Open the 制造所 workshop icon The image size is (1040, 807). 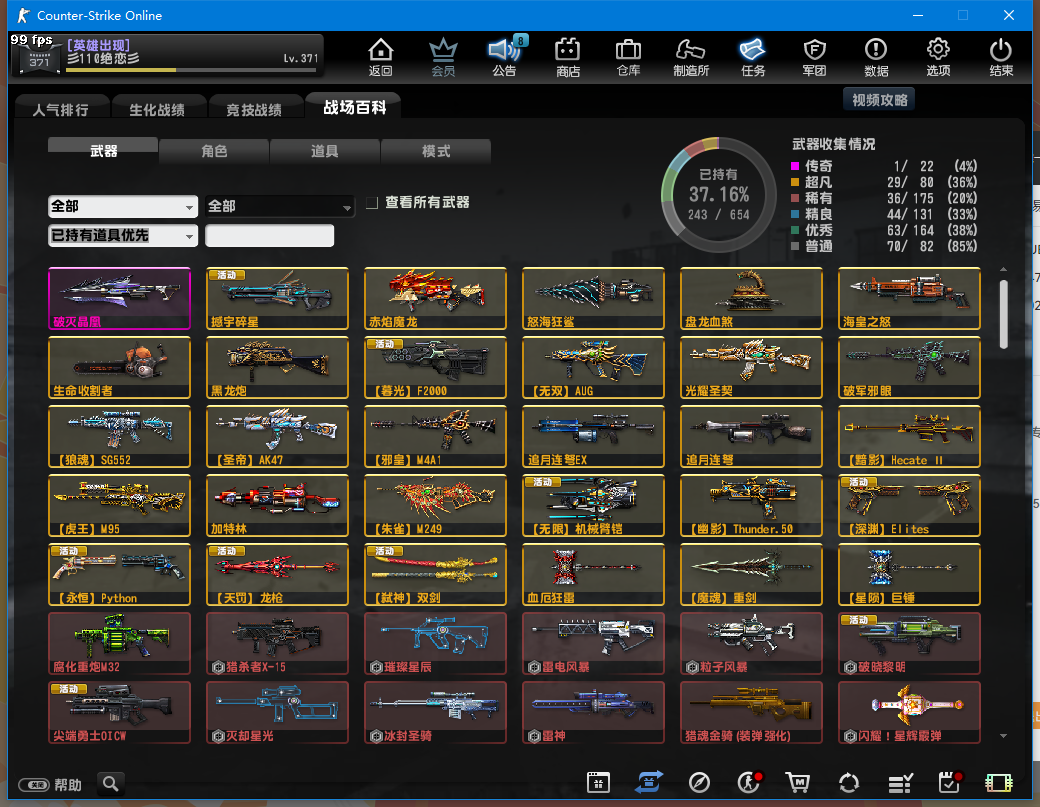click(x=690, y=57)
